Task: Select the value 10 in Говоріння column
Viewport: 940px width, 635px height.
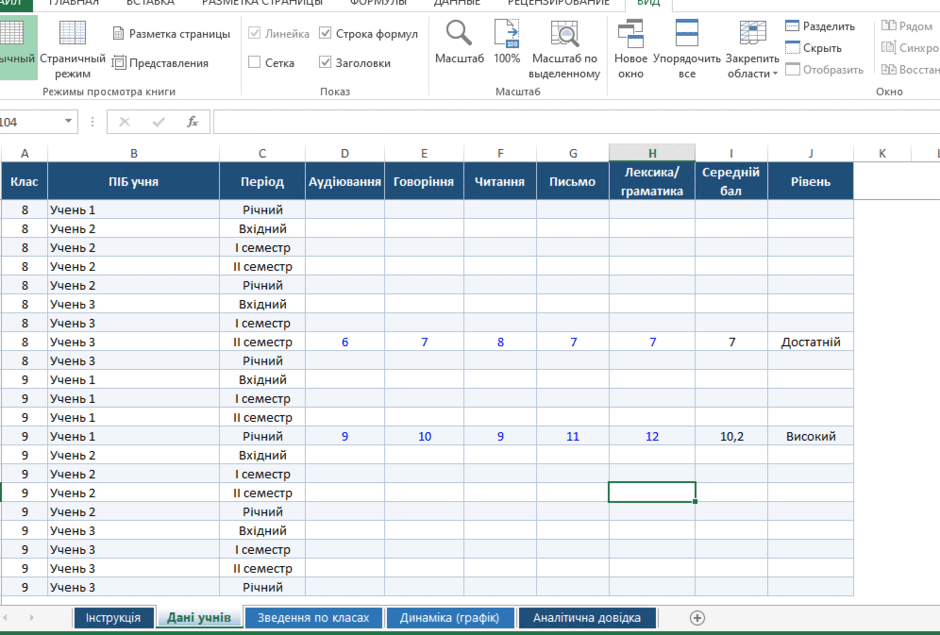Action: [x=424, y=436]
